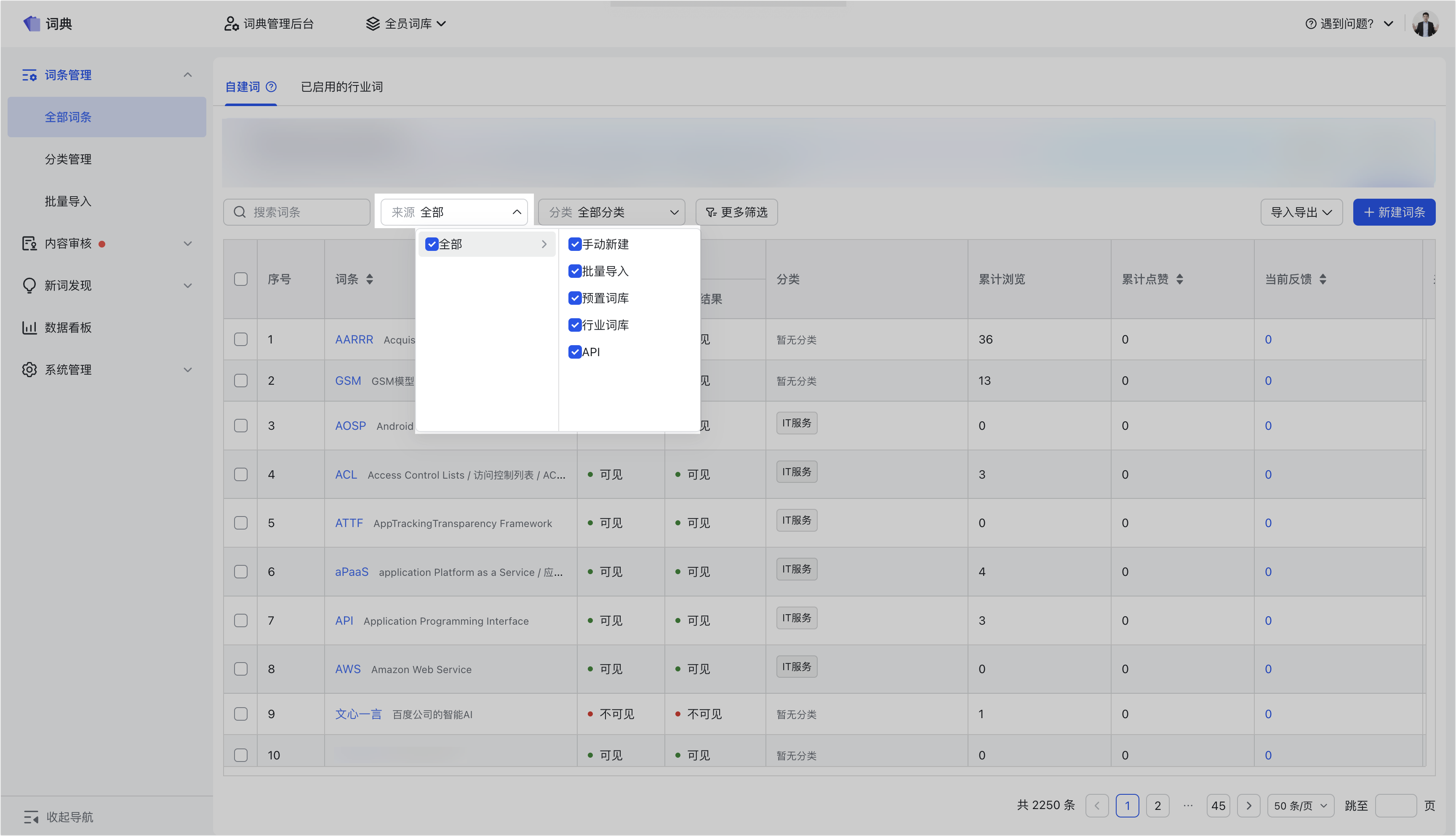Uncheck the 手动新建 source option

(x=575, y=244)
